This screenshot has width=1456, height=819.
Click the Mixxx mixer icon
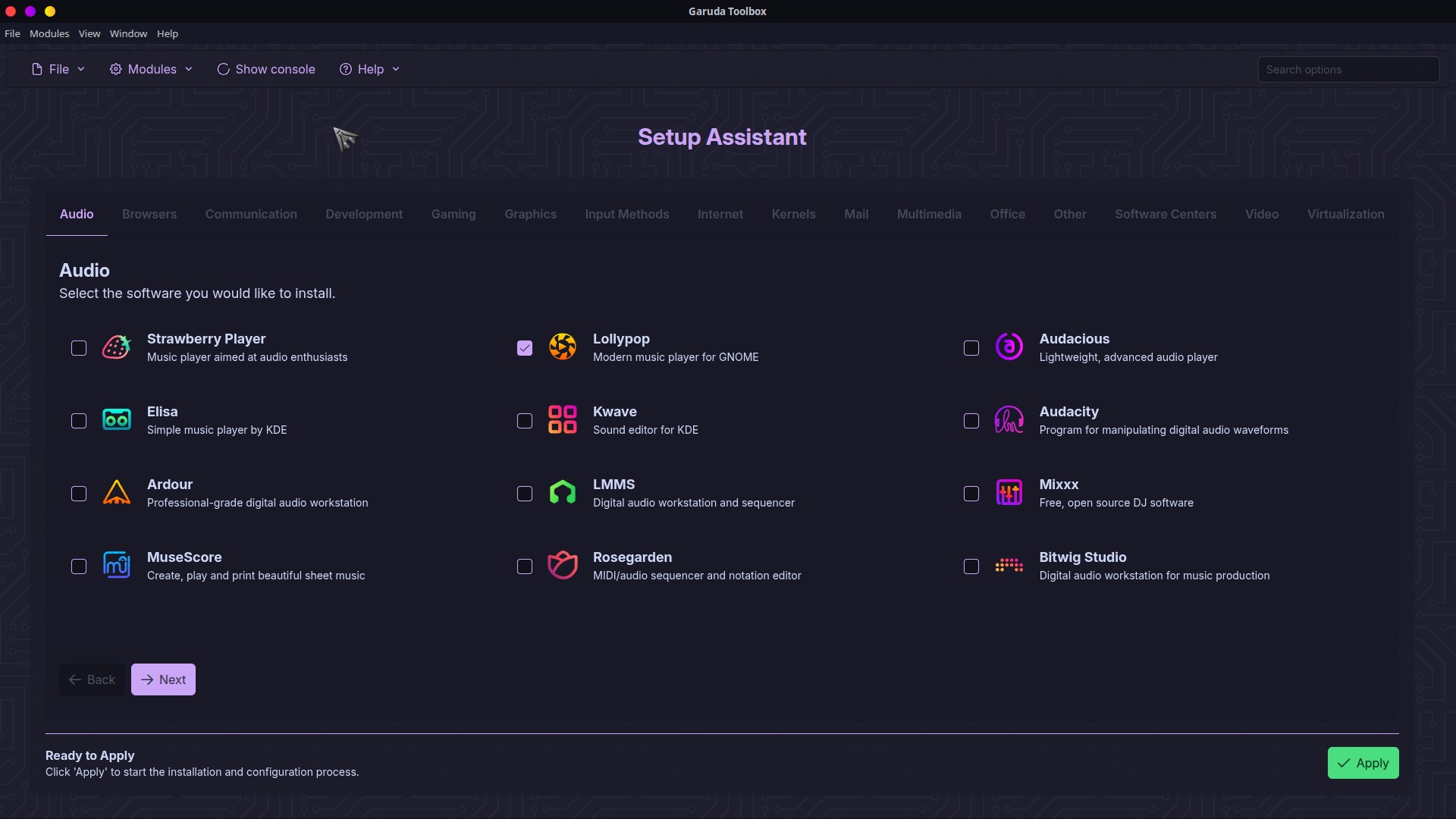[1009, 493]
